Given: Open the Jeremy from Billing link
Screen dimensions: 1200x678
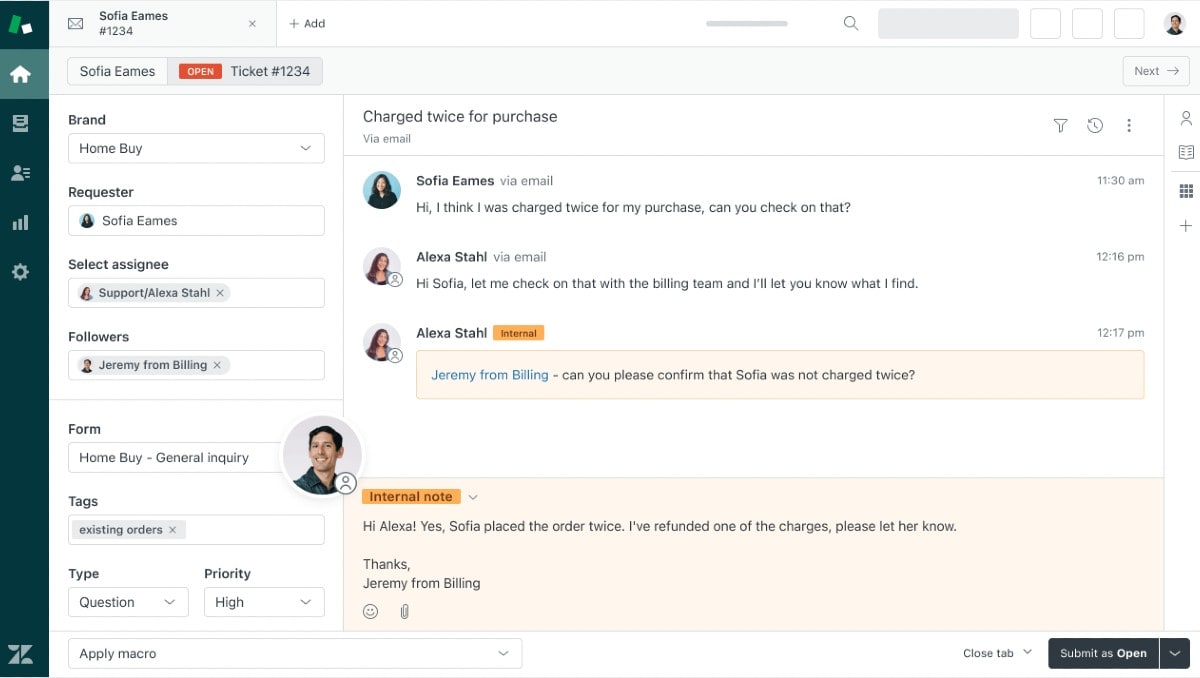Looking at the screenshot, I should [489, 374].
